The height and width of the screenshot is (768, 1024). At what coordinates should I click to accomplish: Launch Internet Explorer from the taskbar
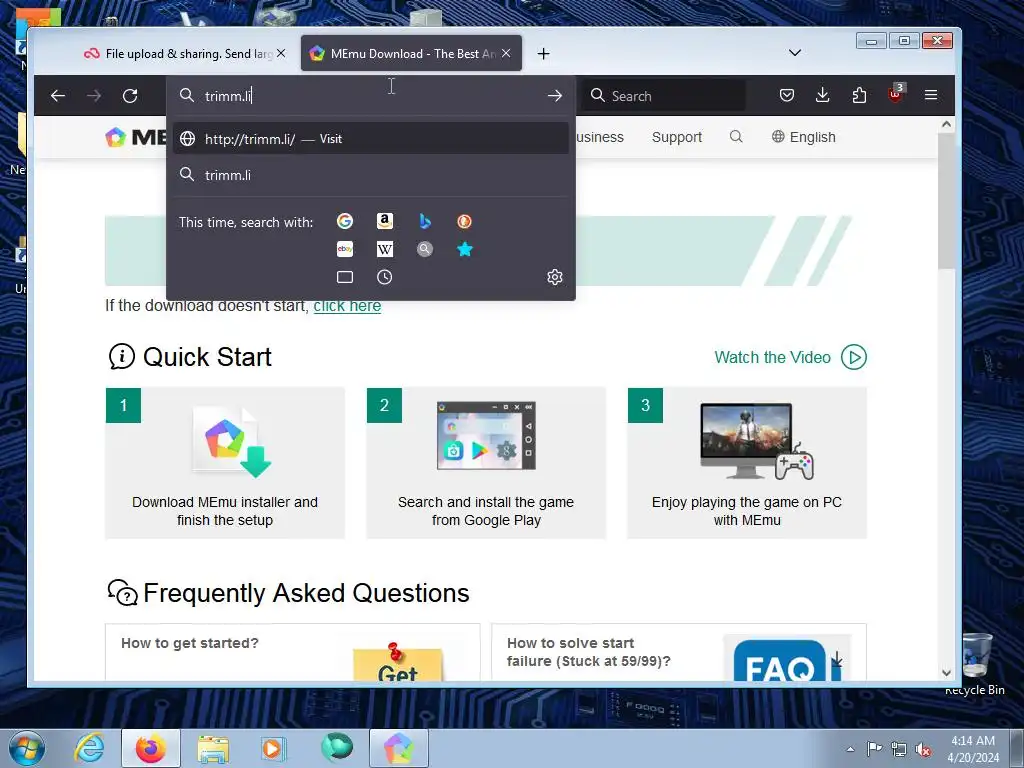[89, 748]
